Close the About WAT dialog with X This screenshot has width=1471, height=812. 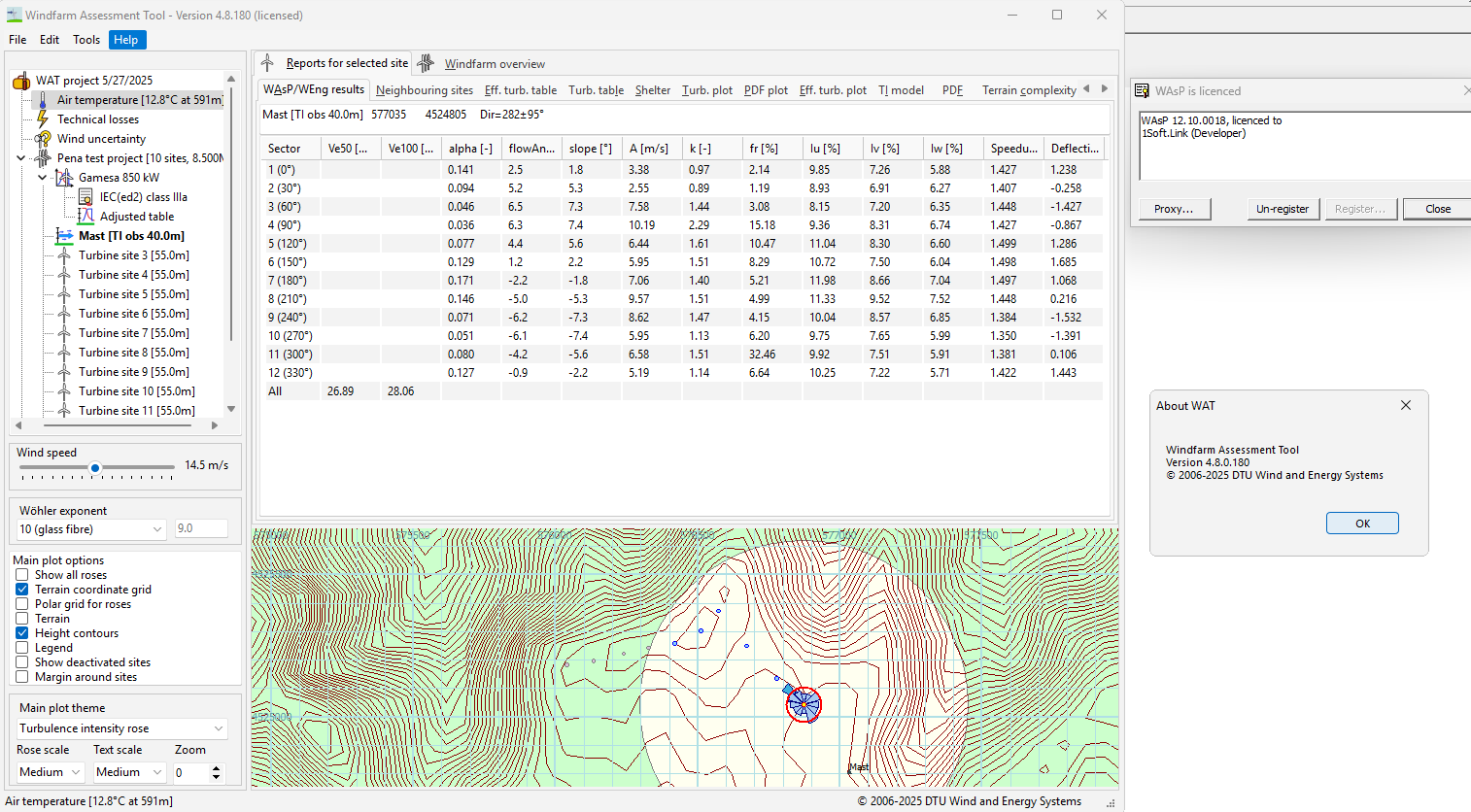click(1406, 405)
